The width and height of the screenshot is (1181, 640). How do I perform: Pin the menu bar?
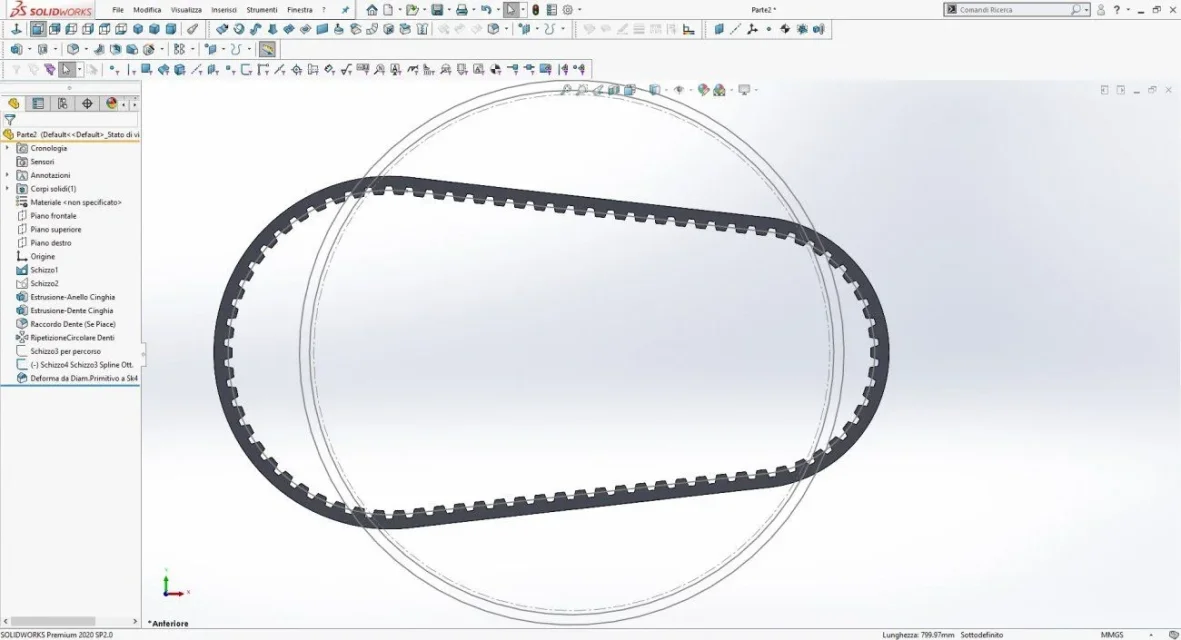point(345,10)
